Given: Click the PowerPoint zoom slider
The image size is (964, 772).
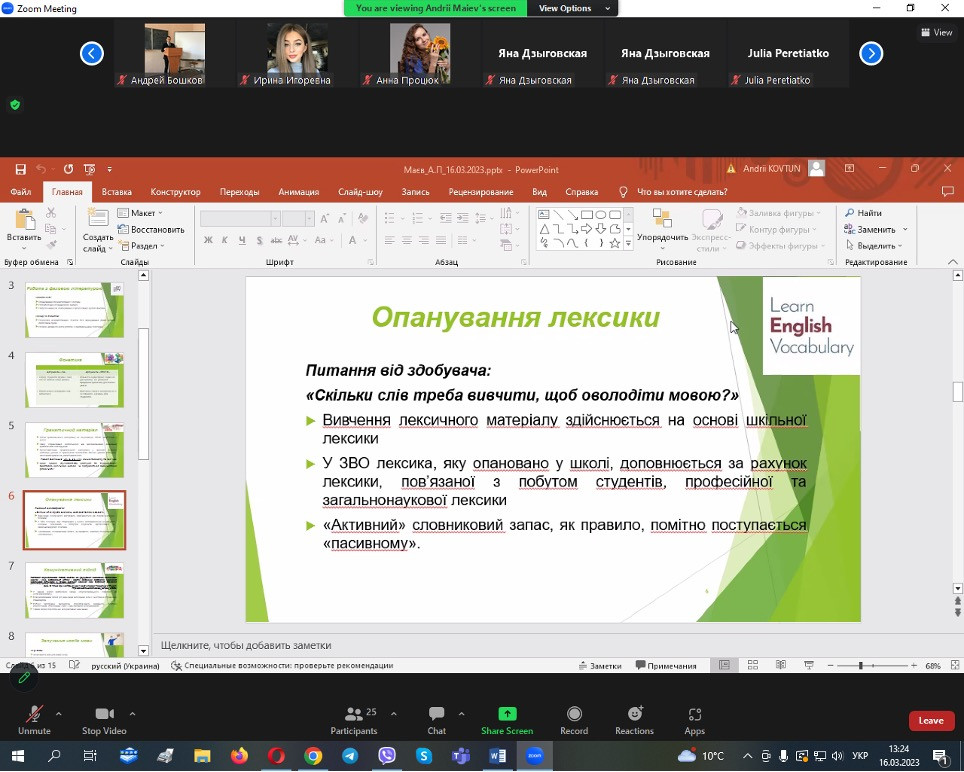Looking at the screenshot, I should coord(862,666).
